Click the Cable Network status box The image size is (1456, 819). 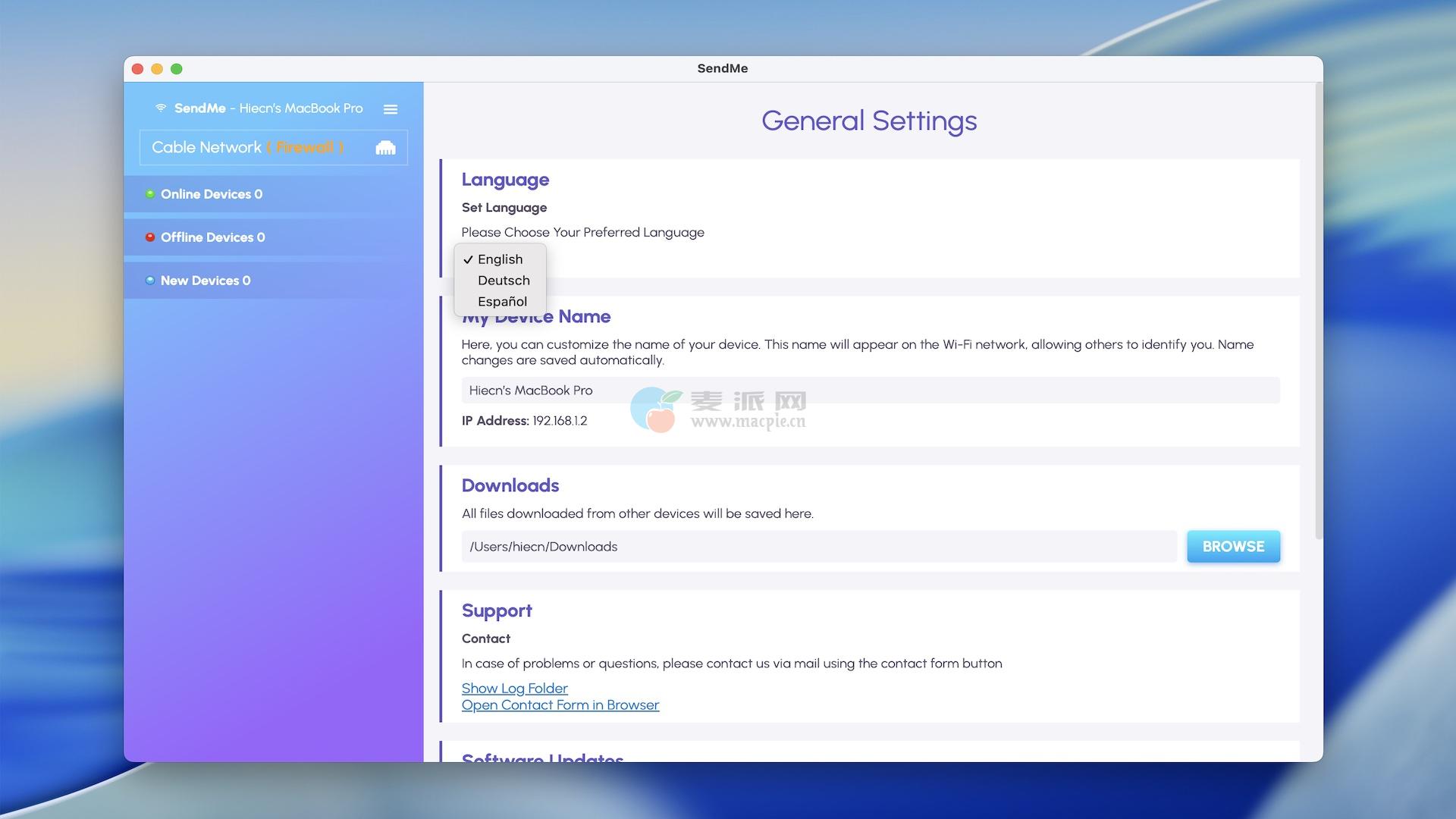click(x=206, y=148)
